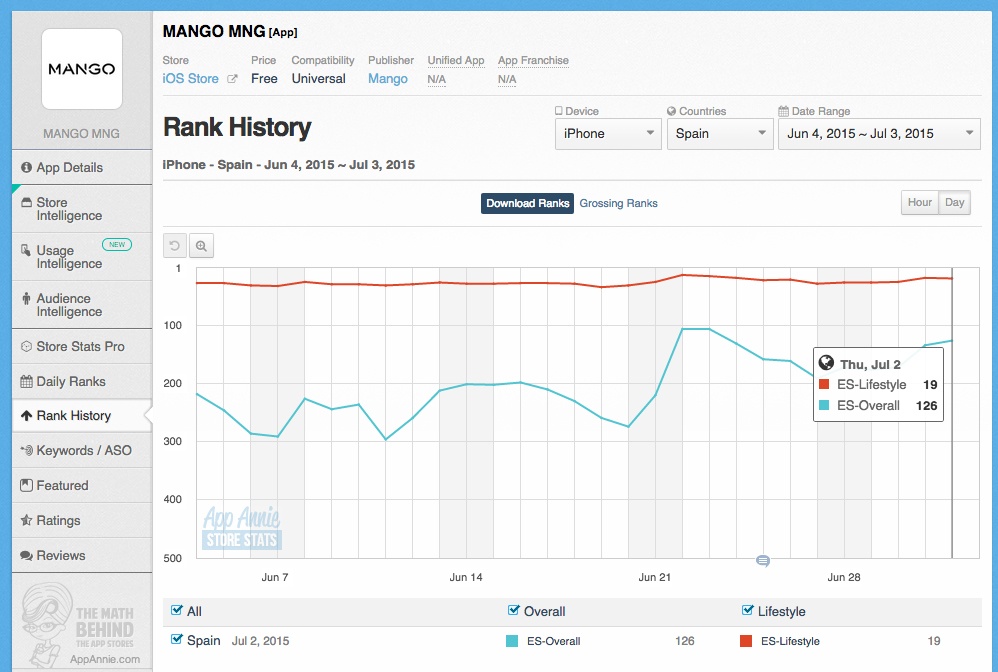
Task: Click the App Franchise header label
Action: pos(533,60)
